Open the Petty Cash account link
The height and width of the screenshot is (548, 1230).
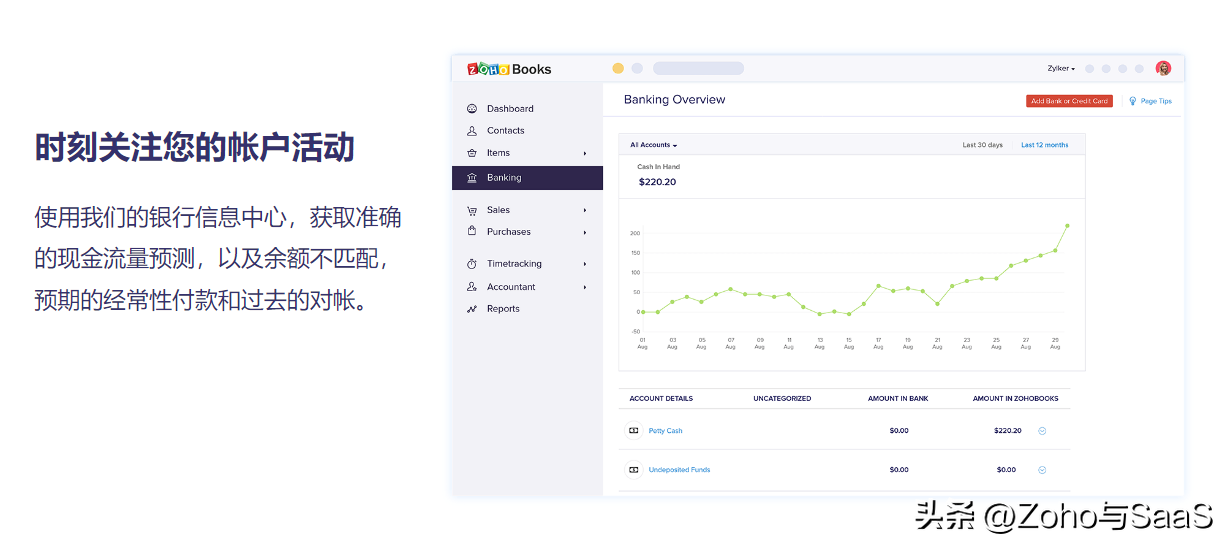point(665,431)
